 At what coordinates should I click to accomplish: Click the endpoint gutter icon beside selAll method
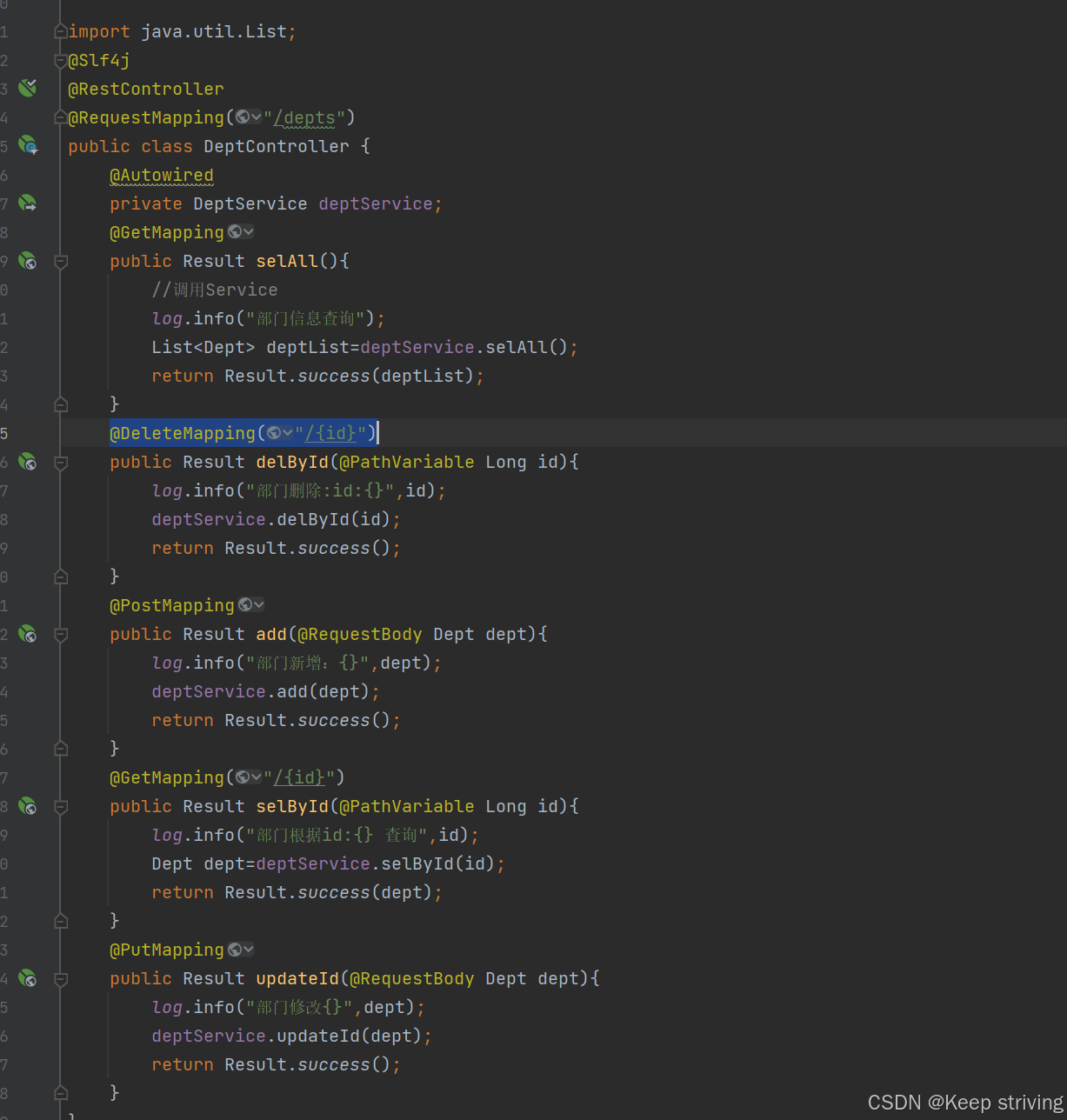[x=28, y=260]
